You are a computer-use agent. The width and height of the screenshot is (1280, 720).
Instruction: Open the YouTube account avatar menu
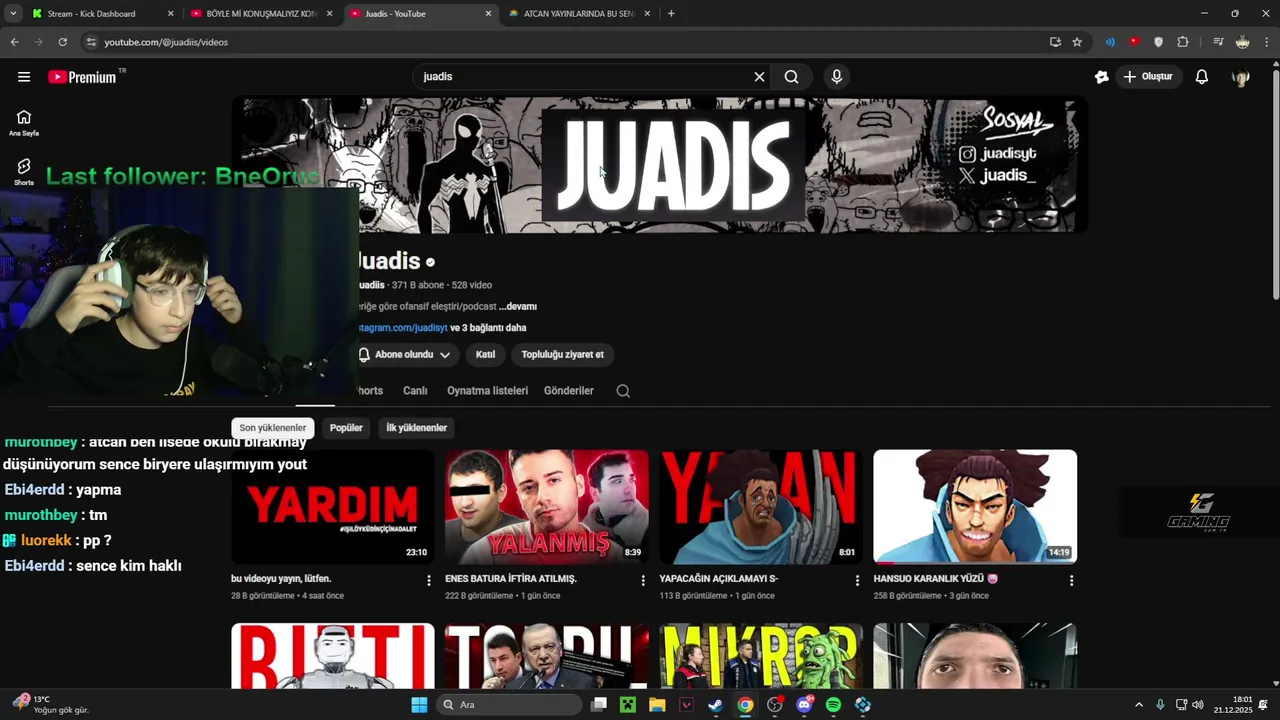tap(1241, 77)
